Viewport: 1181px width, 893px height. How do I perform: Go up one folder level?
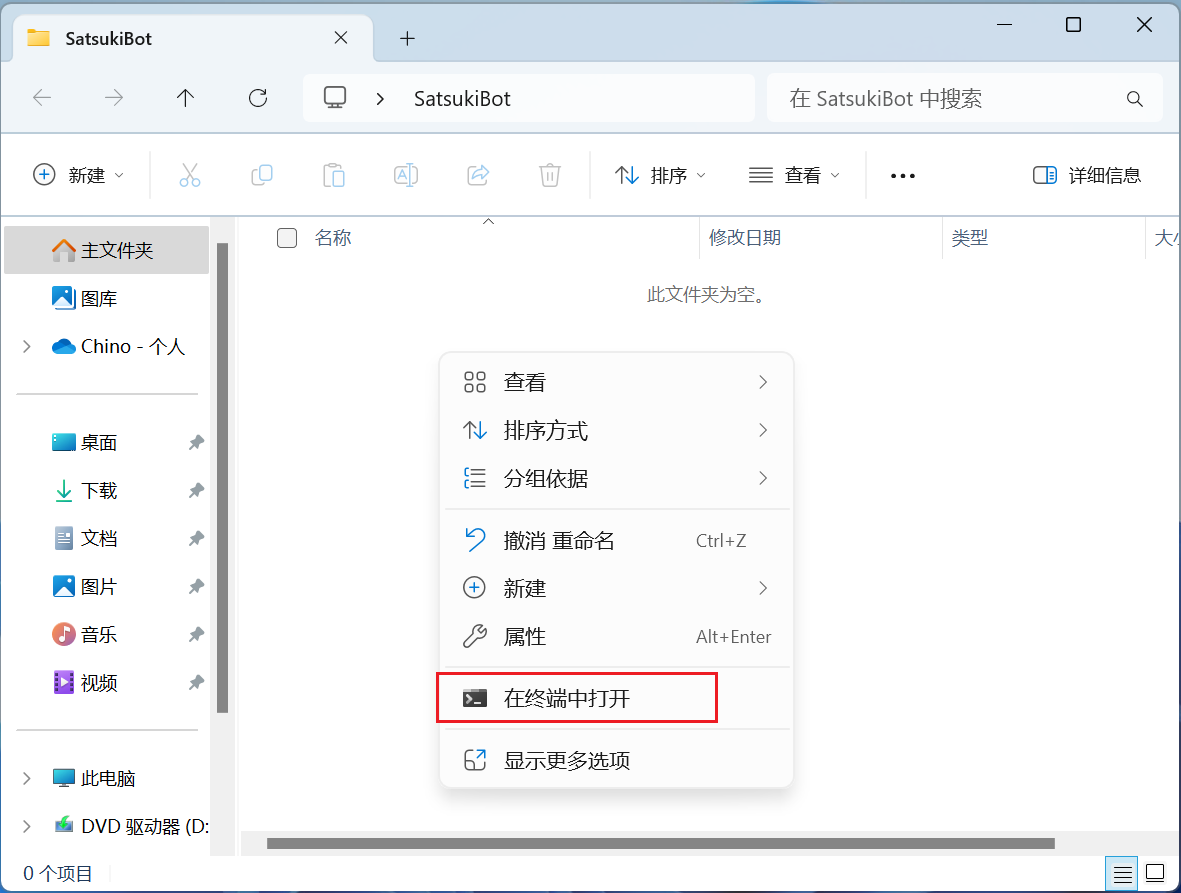(x=185, y=98)
